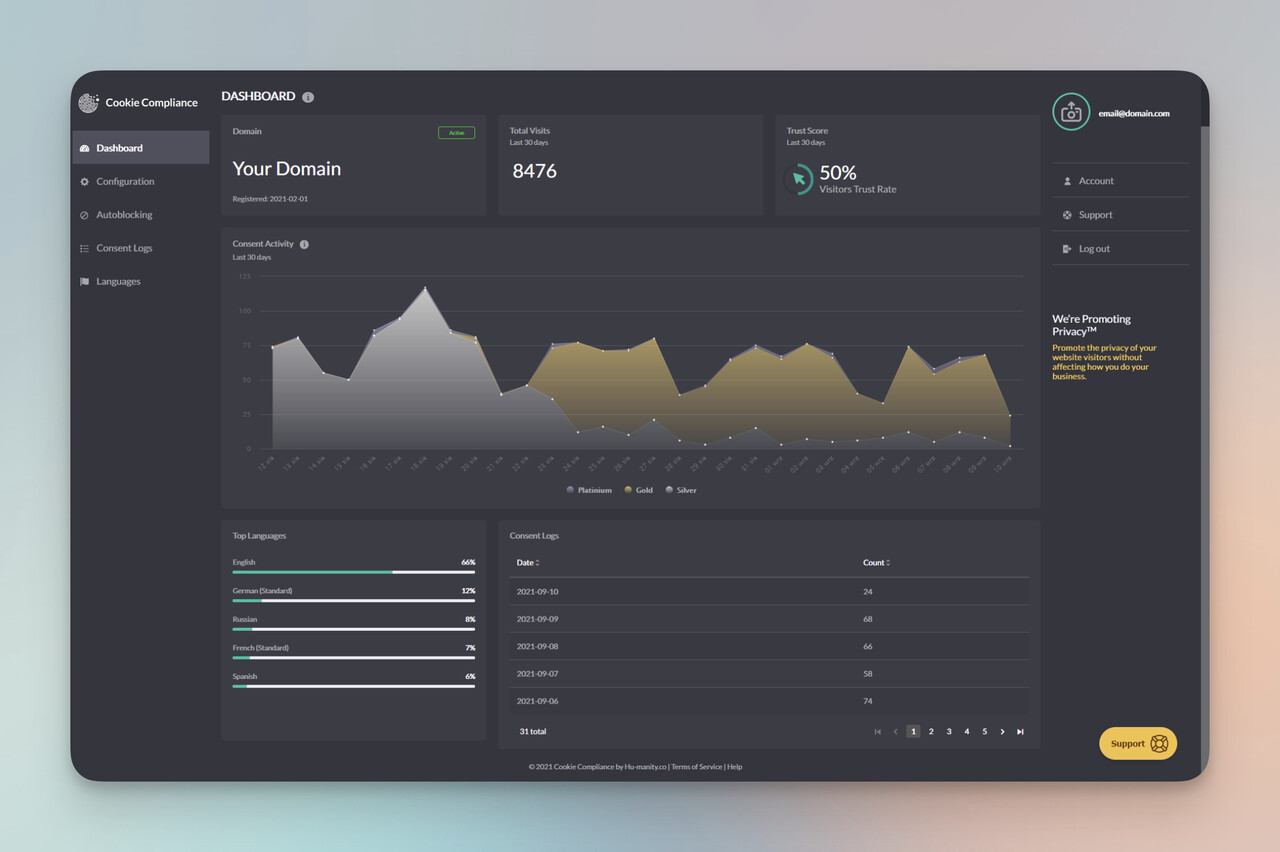The width and height of the screenshot is (1280, 852).
Task: Click the profile avatar camera icon
Action: click(x=1071, y=112)
